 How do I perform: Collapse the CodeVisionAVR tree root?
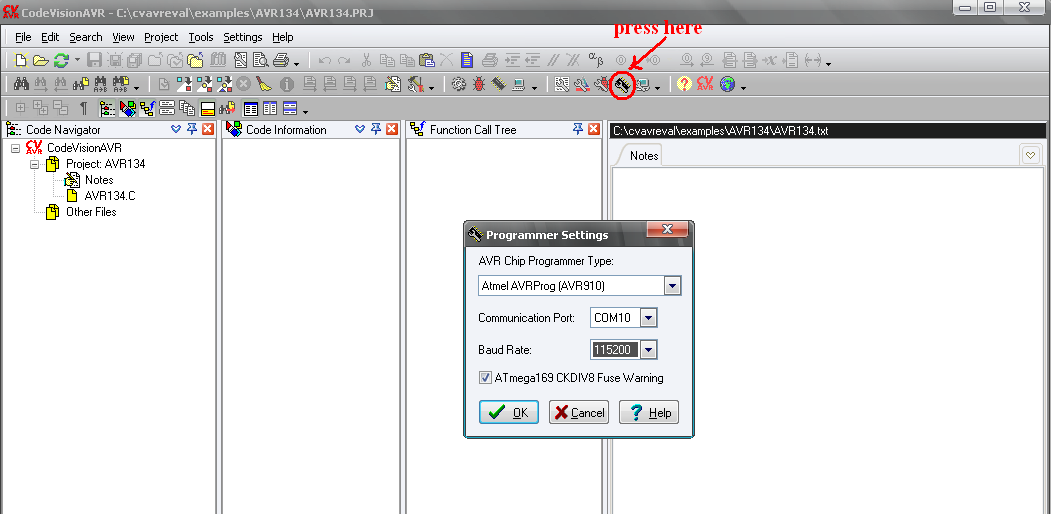point(15,148)
